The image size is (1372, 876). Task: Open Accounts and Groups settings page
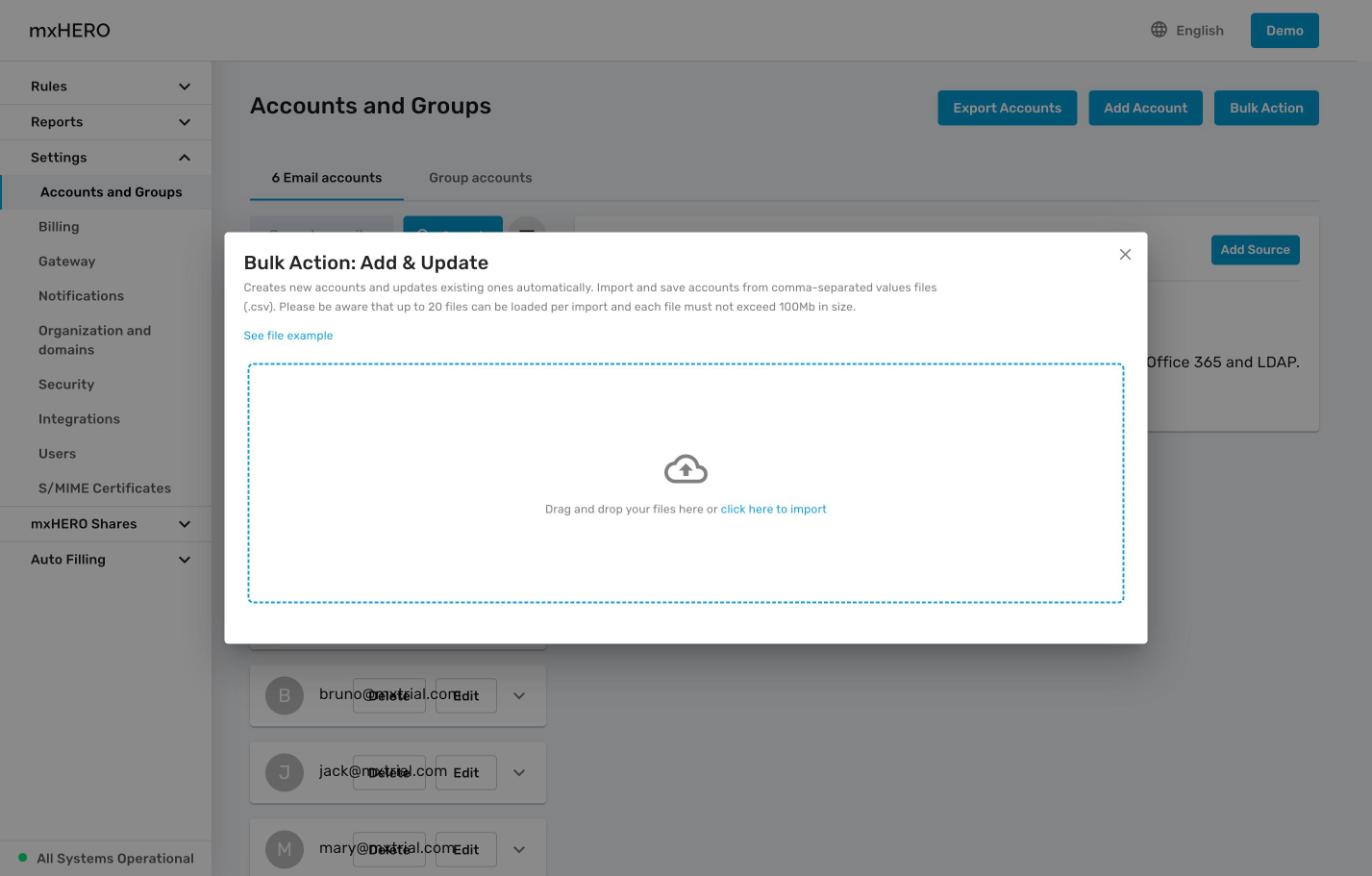pyautogui.click(x=106, y=192)
